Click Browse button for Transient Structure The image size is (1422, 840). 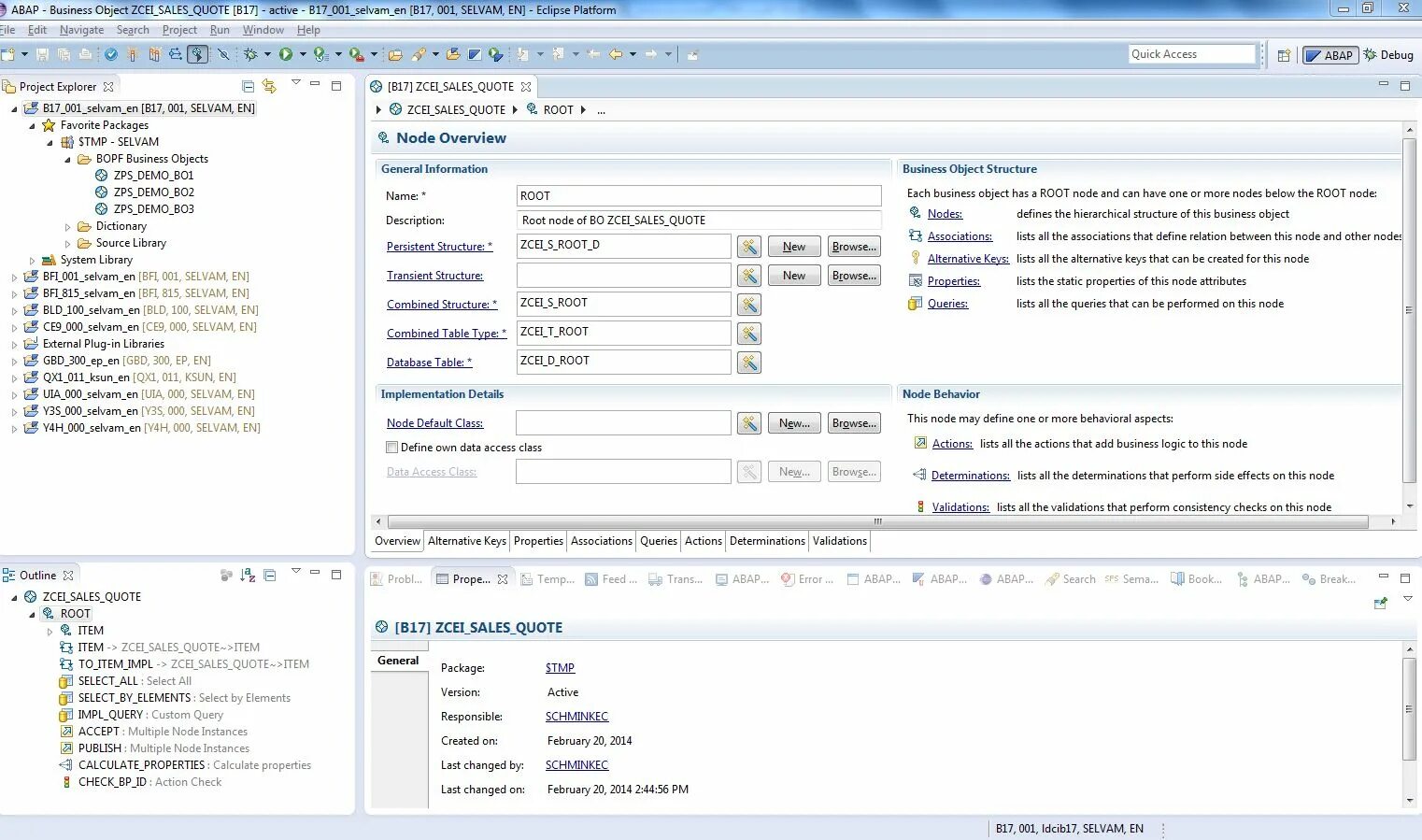[854, 276]
